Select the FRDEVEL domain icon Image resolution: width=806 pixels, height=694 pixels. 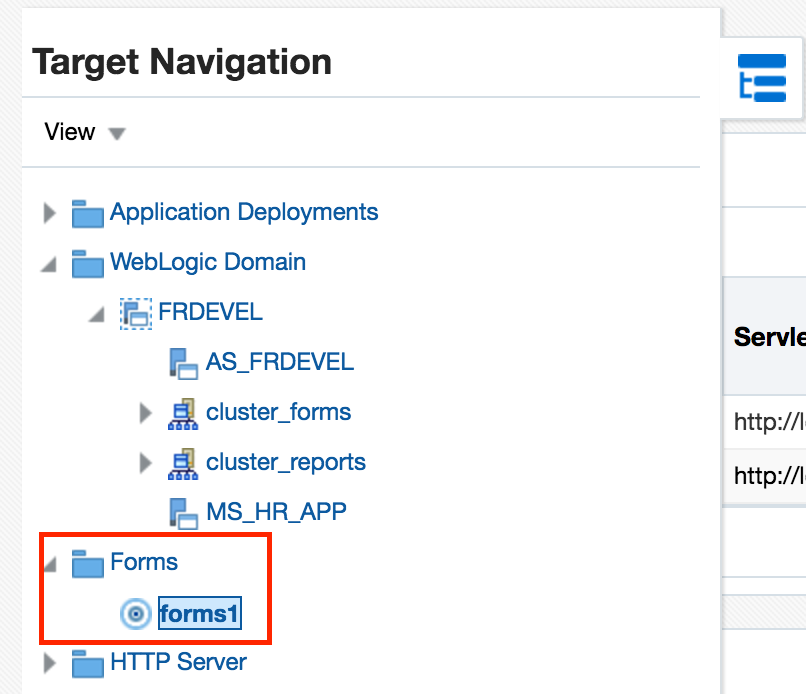click(136, 312)
